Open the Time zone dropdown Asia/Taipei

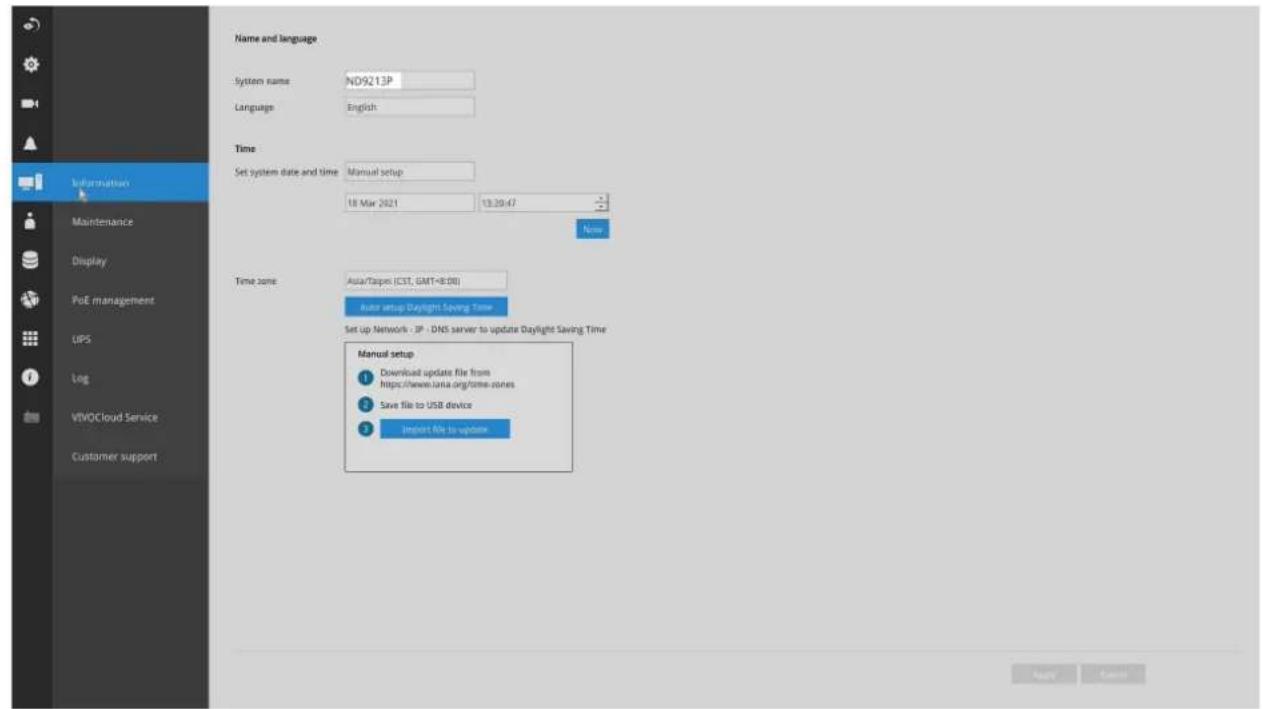(425, 281)
